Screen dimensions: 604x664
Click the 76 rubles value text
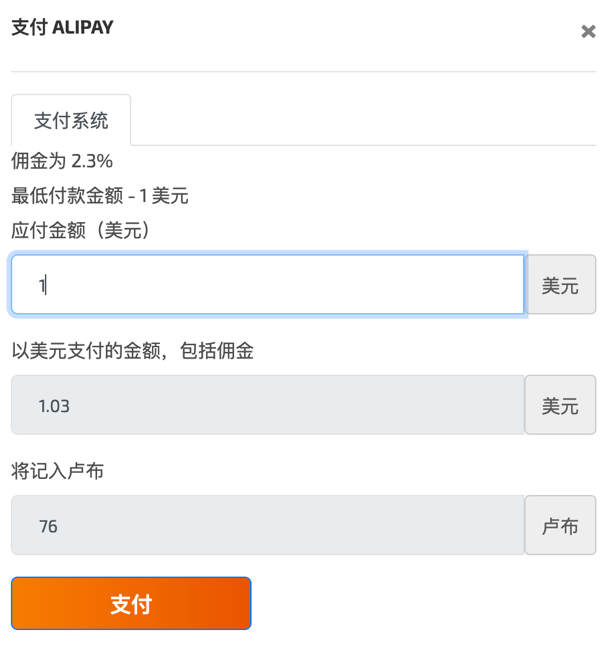48,526
